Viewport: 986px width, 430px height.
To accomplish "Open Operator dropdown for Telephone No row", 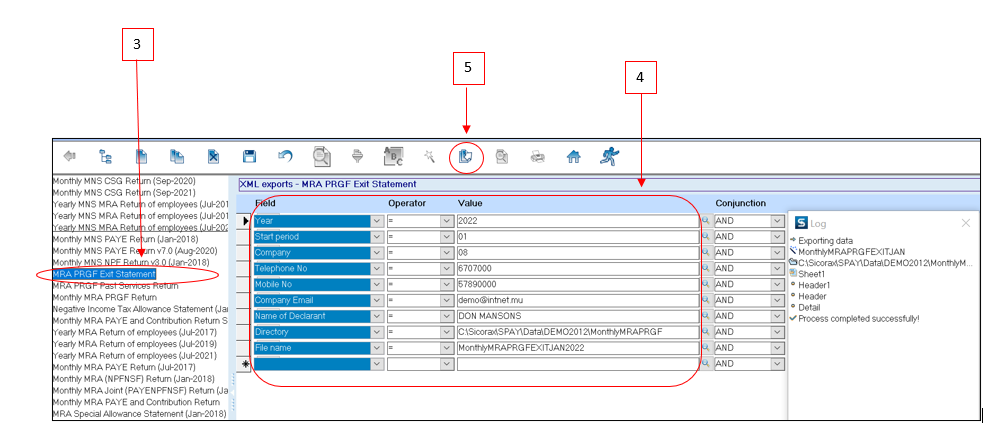I will (x=447, y=269).
